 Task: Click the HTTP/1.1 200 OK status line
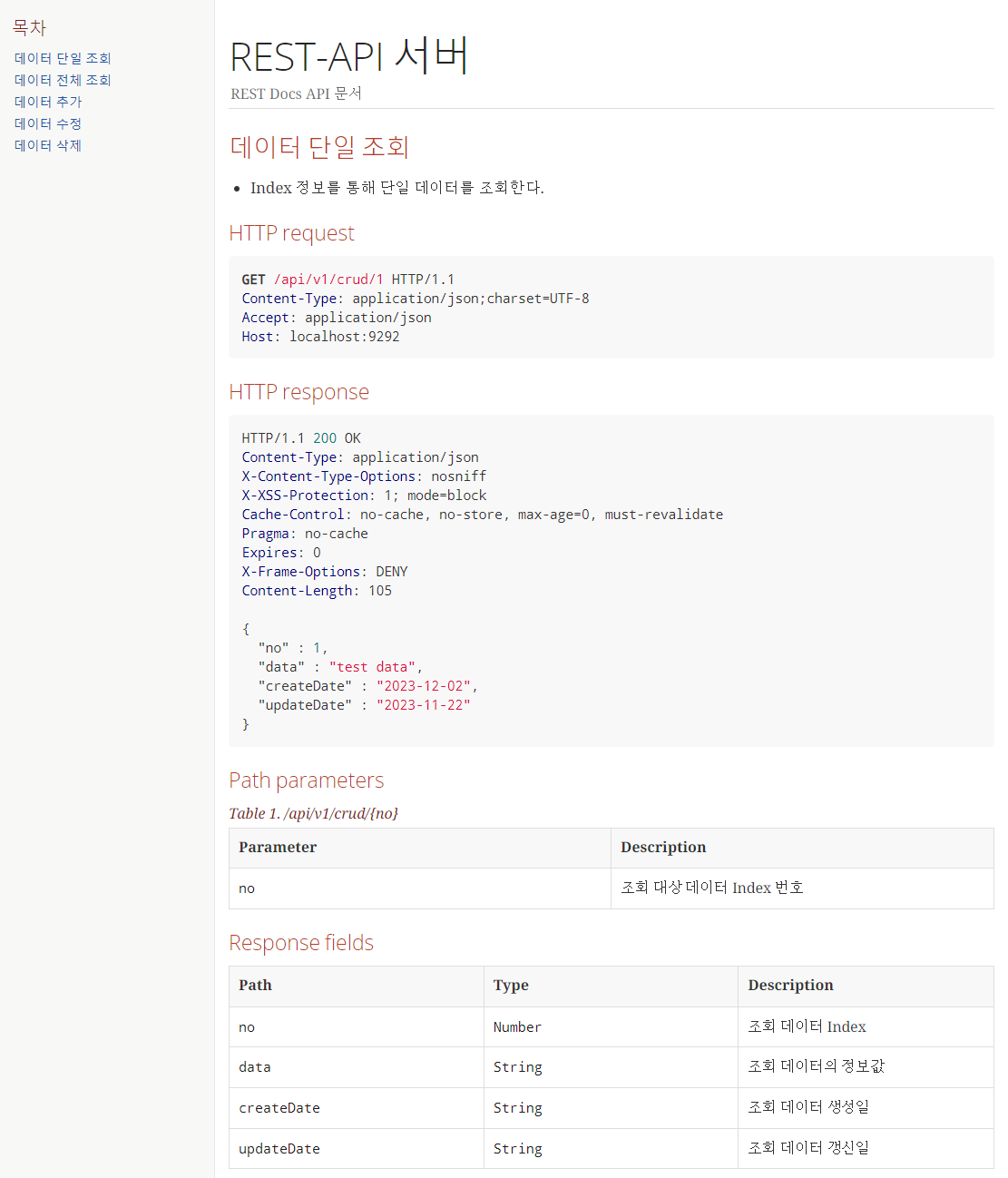(301, 438)
